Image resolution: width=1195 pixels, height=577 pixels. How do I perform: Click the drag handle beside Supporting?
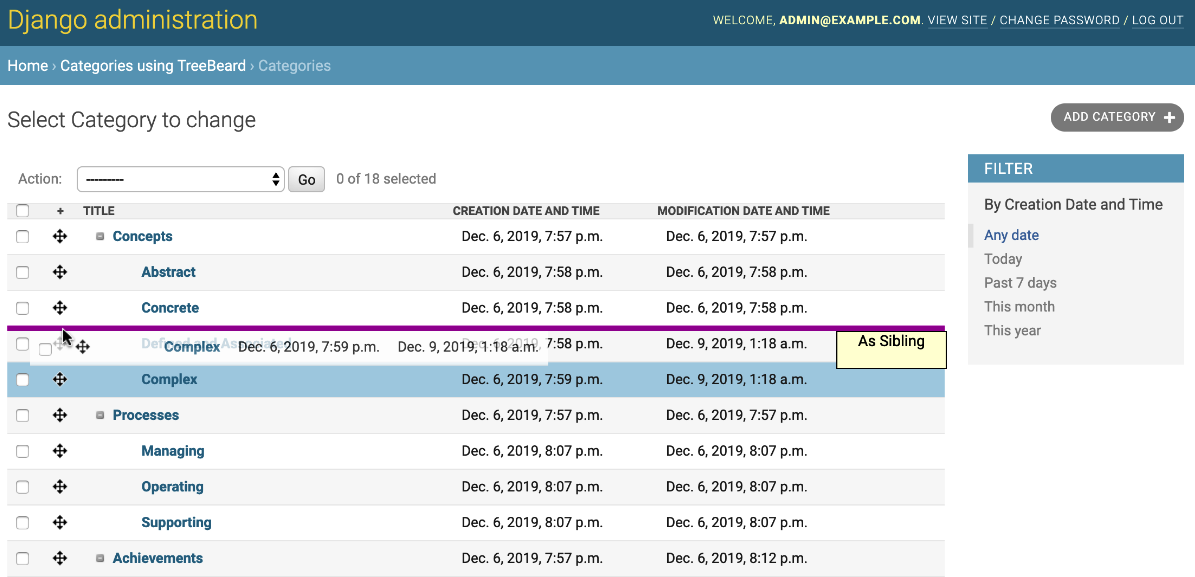(x=60, y=522)
